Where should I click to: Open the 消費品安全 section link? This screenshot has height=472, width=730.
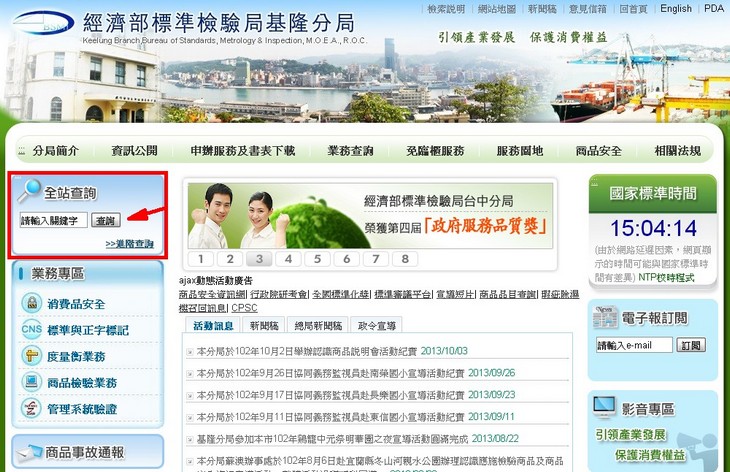[x=76, y=304]
